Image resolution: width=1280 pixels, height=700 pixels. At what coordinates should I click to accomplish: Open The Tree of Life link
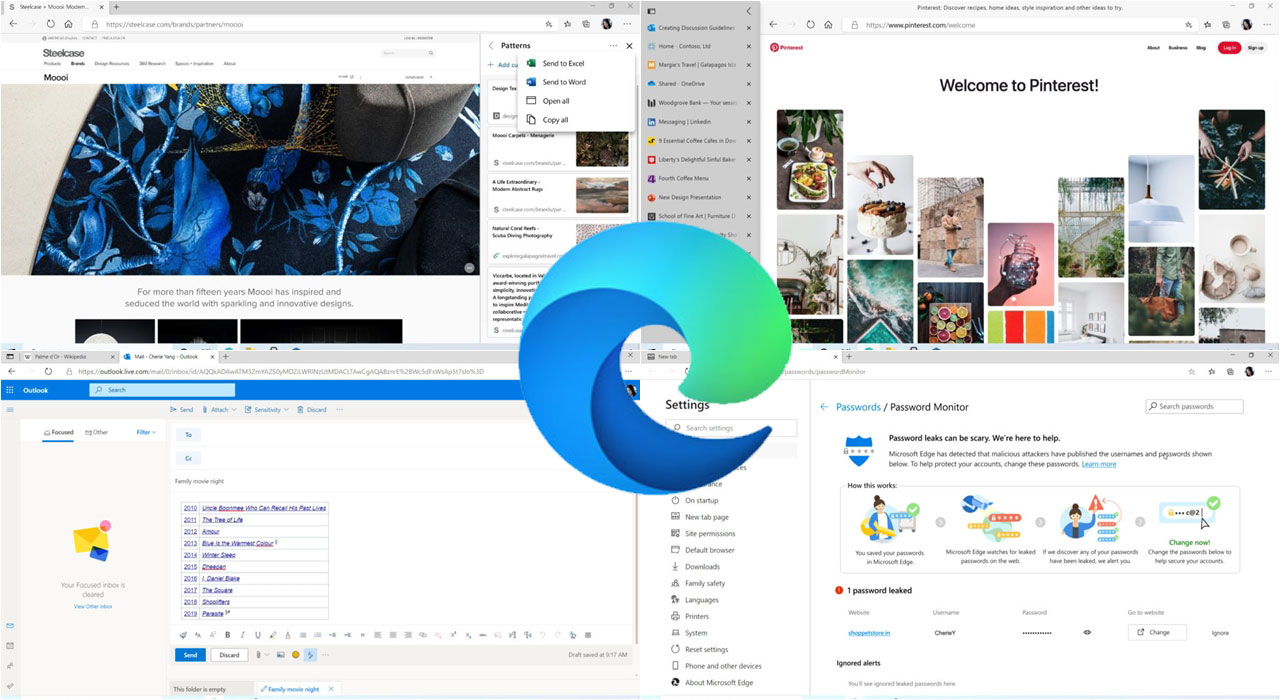pos(222,520)
